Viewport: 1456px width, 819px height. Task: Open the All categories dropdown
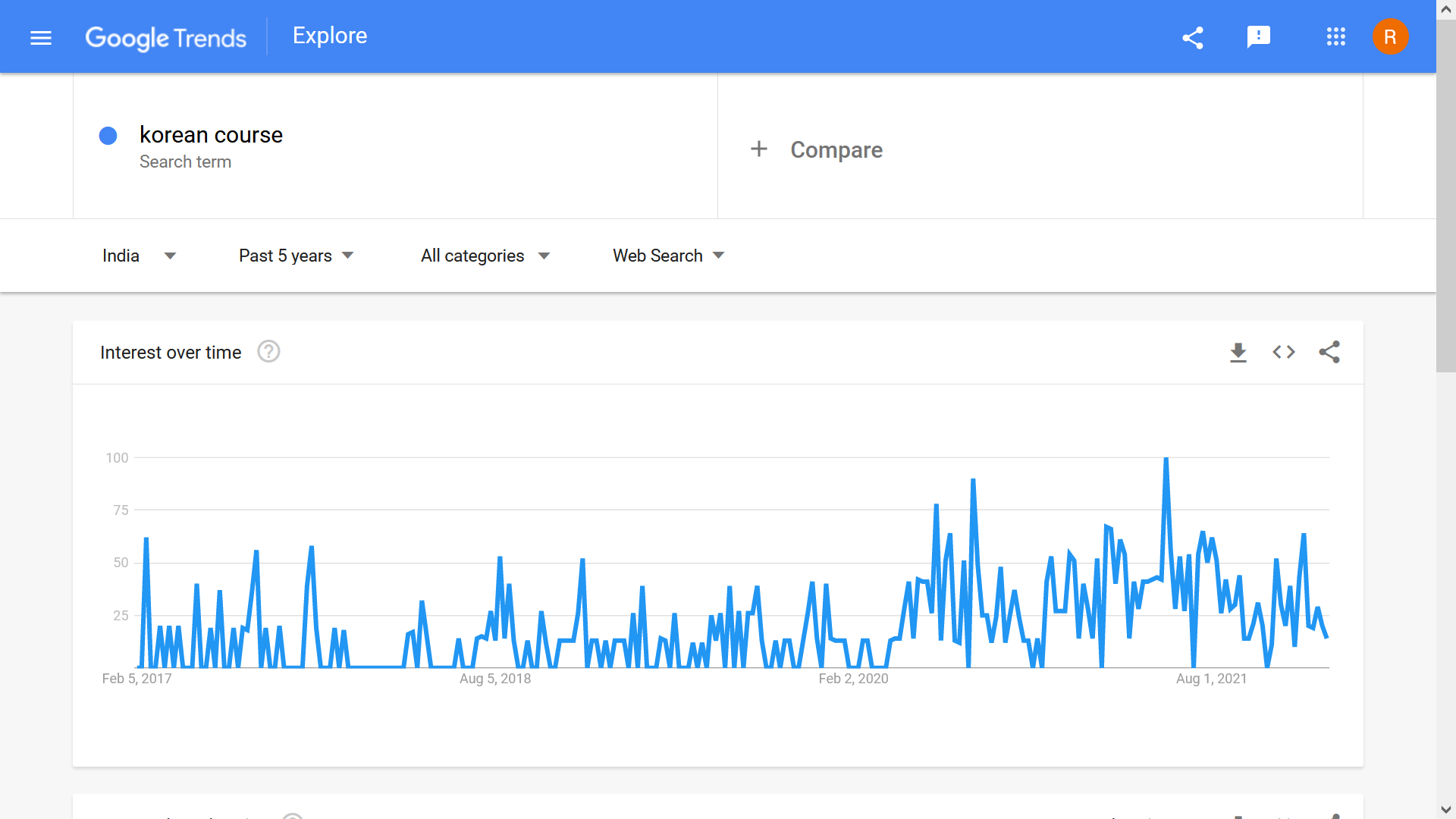(x=485, y=256)
